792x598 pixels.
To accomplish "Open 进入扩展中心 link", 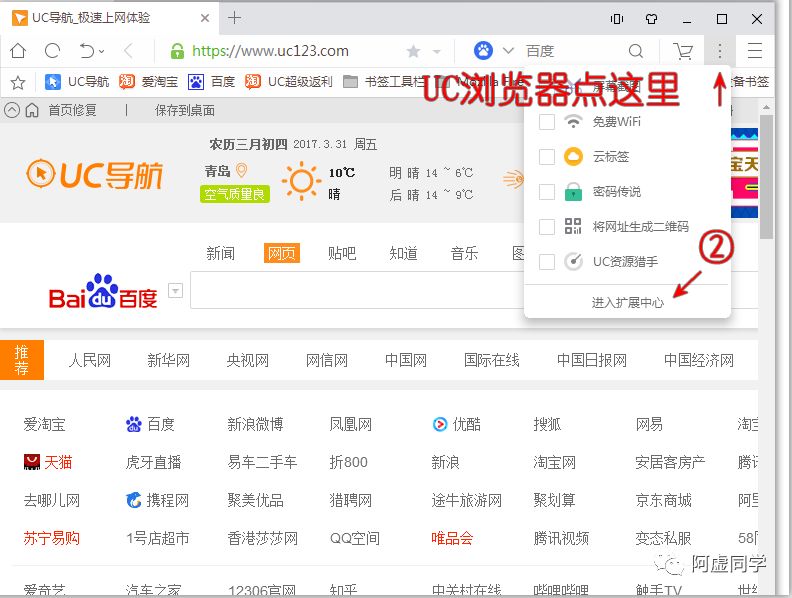I will (x=628, y=303).
